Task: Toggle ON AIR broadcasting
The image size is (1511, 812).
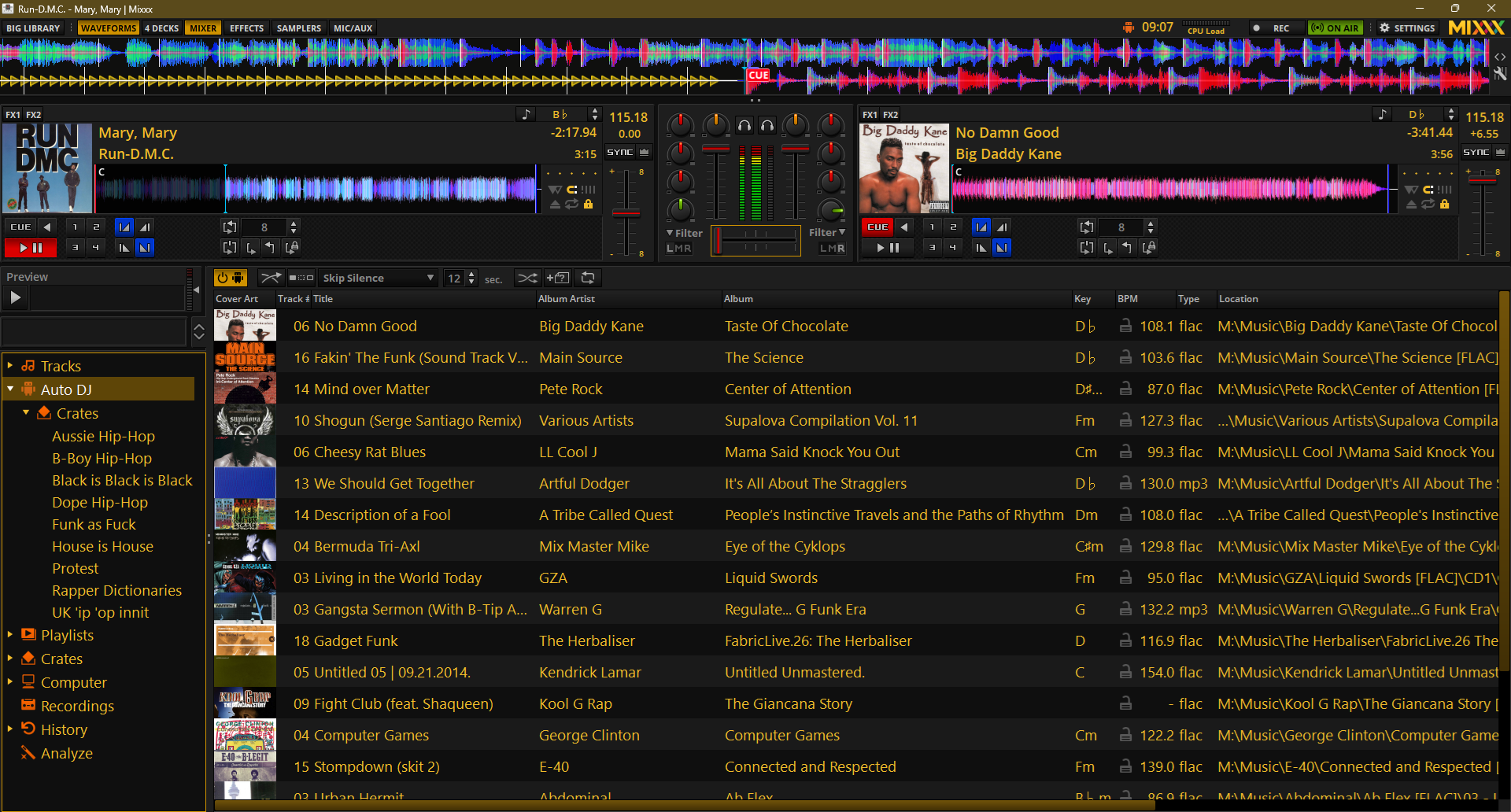Action: [x=1334, y=28]
